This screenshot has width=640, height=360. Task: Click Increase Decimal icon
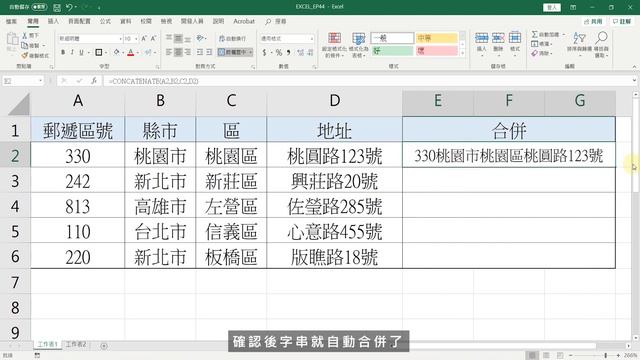click(x=301, y=52)
